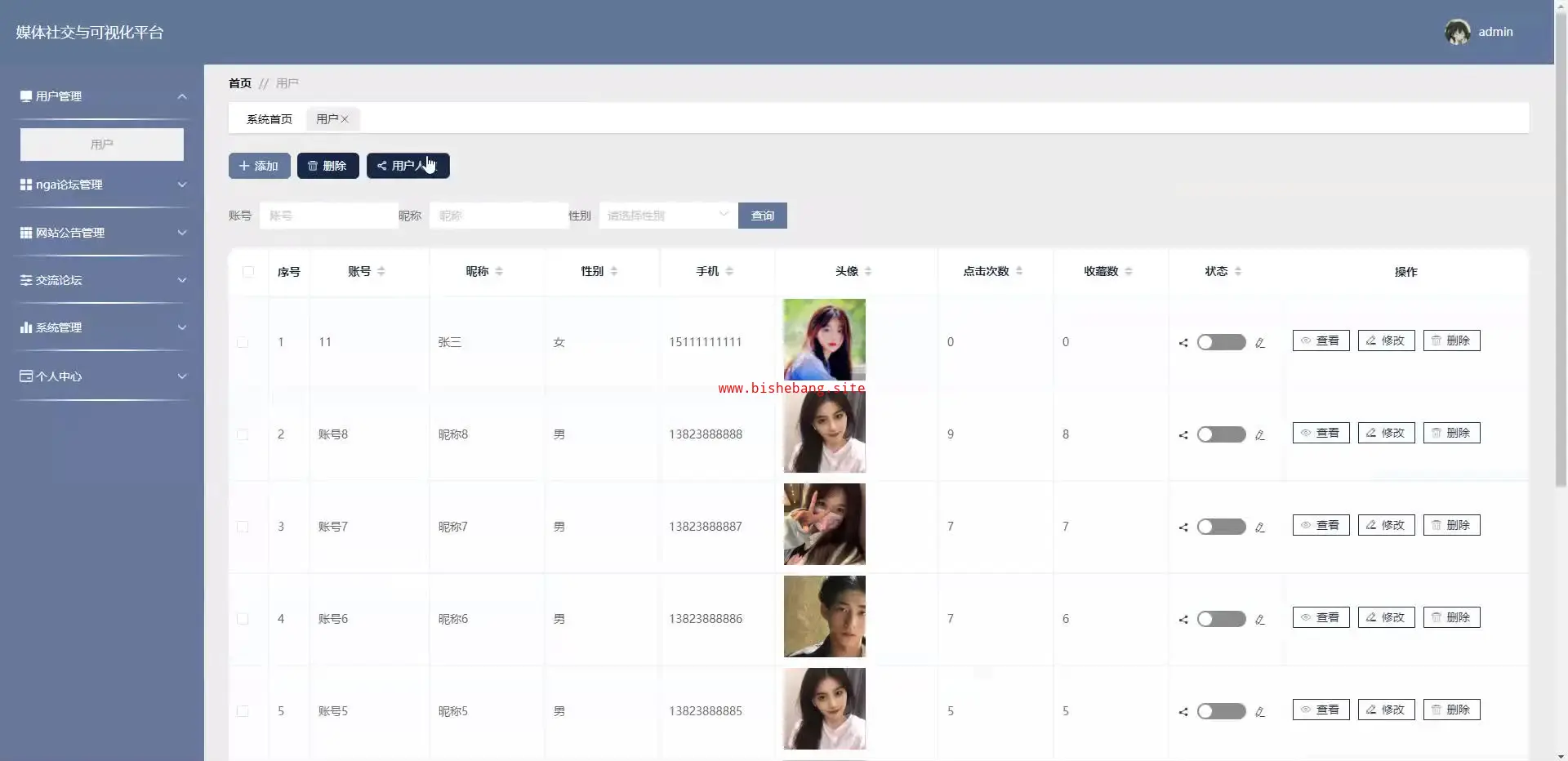The height and width of the screenshot is (761, 1568).
Task: Click the share icon in row 4 status
Action: pyautogui.click(x=1183, y=620)
